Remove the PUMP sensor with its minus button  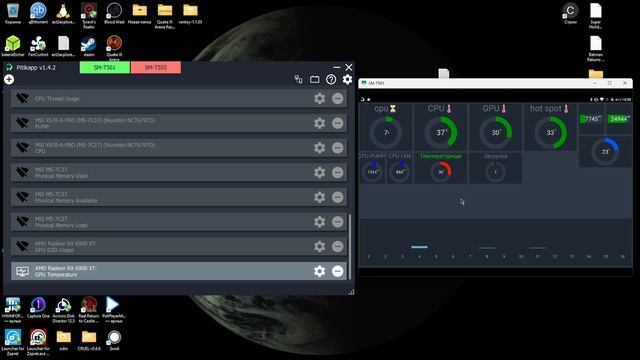tap(338, 123)
